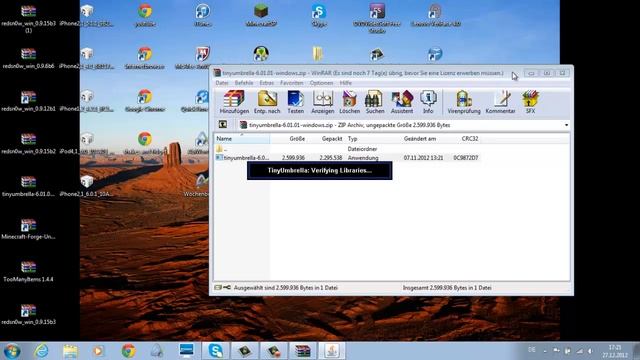This screenshot has width=640, height=360.
Task: Click the key icon in WinRAR status bar
Action: point(227,288)
